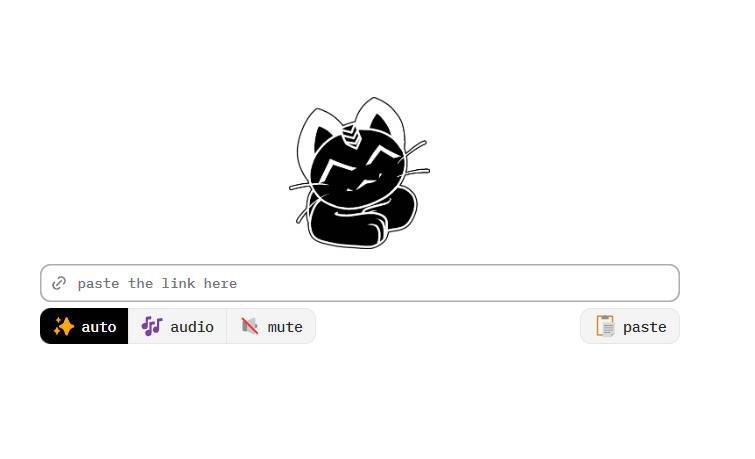Click the sparkles icon on auto mode
The width and height of the screenshot is (755, 459).
pos(64,327)
